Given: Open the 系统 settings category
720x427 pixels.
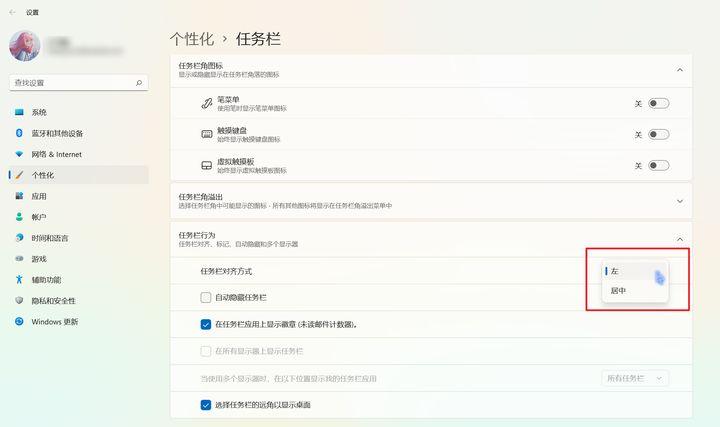Looking at the screenshot, I should [x=79, y=112].
